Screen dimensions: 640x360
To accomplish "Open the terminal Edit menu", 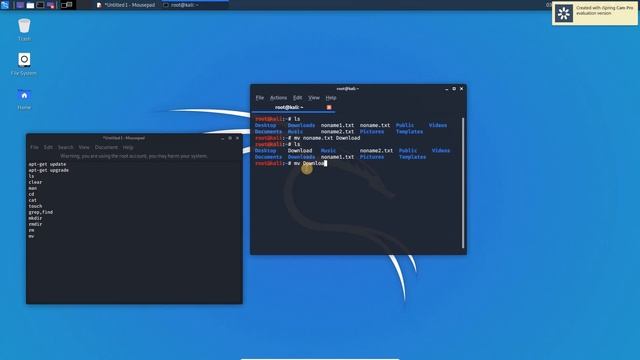I will (298, 98).
